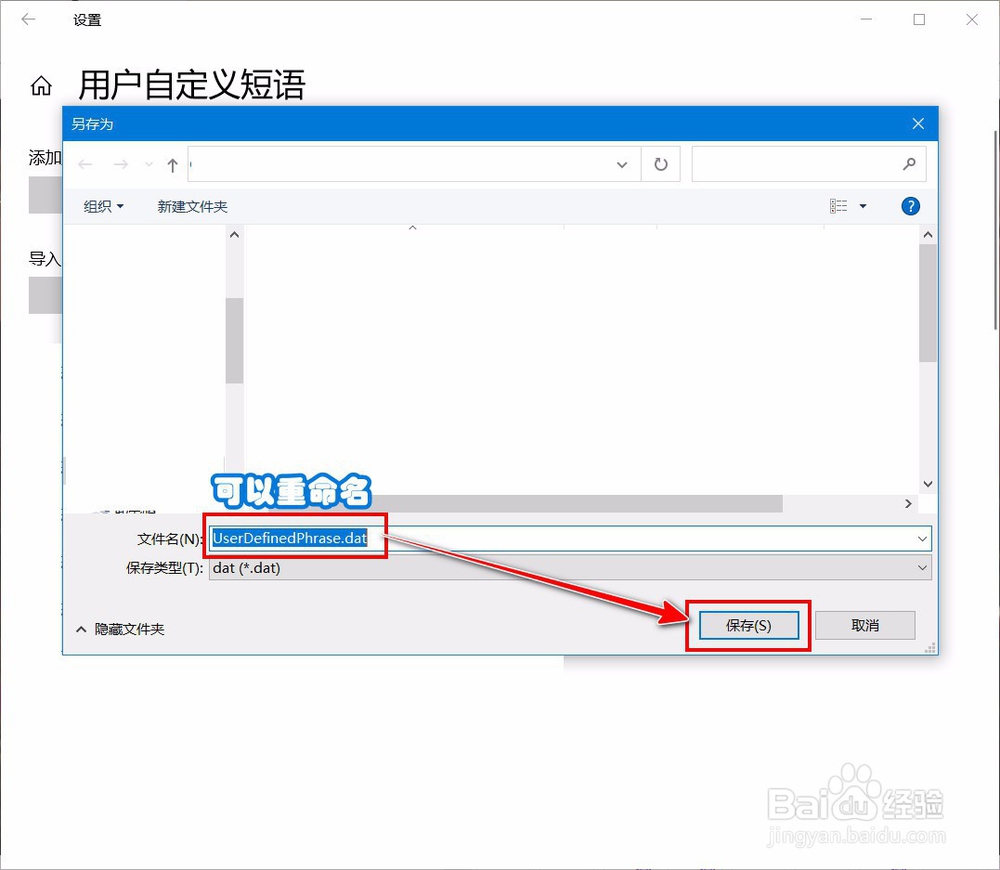Click the Settings window back arrow
This screenshot has height=870, width=1000.
tap(28, 20)
